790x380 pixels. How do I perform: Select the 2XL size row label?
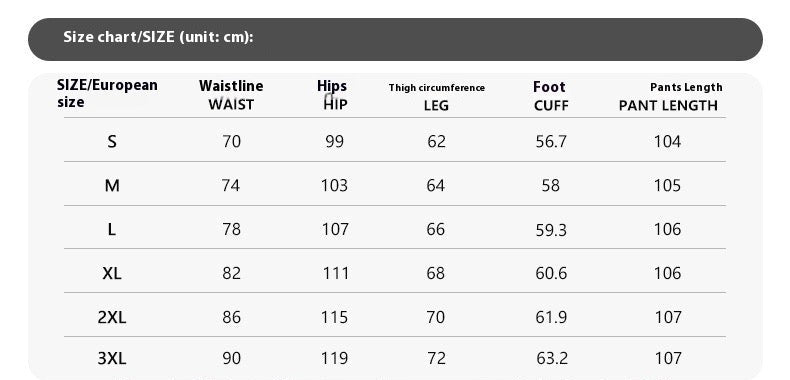tap(112, 318)
